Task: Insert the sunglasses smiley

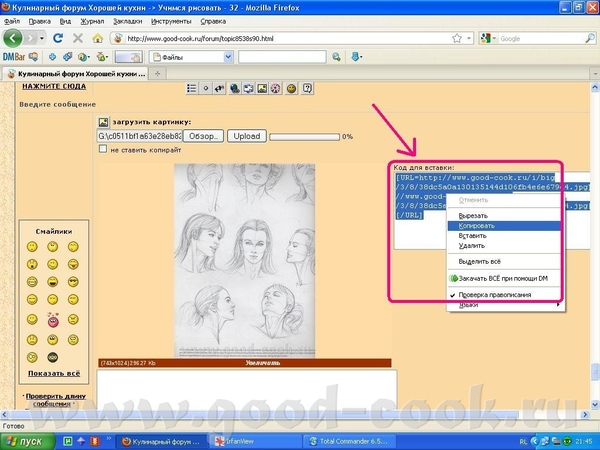Action: point(73,282)
